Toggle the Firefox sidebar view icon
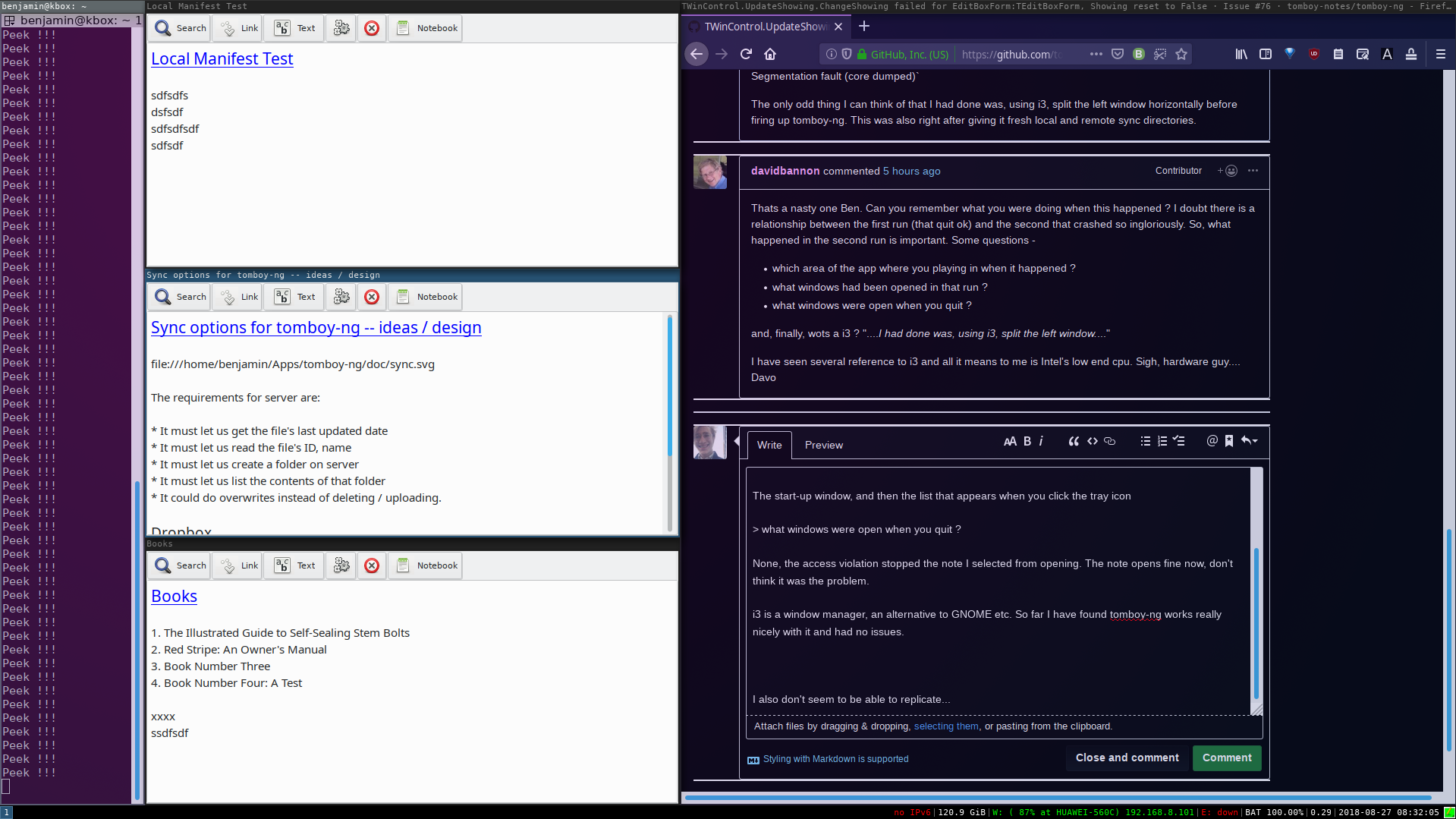Image resolution: width=1456 pixels, height=819 pixels. 1265,54
